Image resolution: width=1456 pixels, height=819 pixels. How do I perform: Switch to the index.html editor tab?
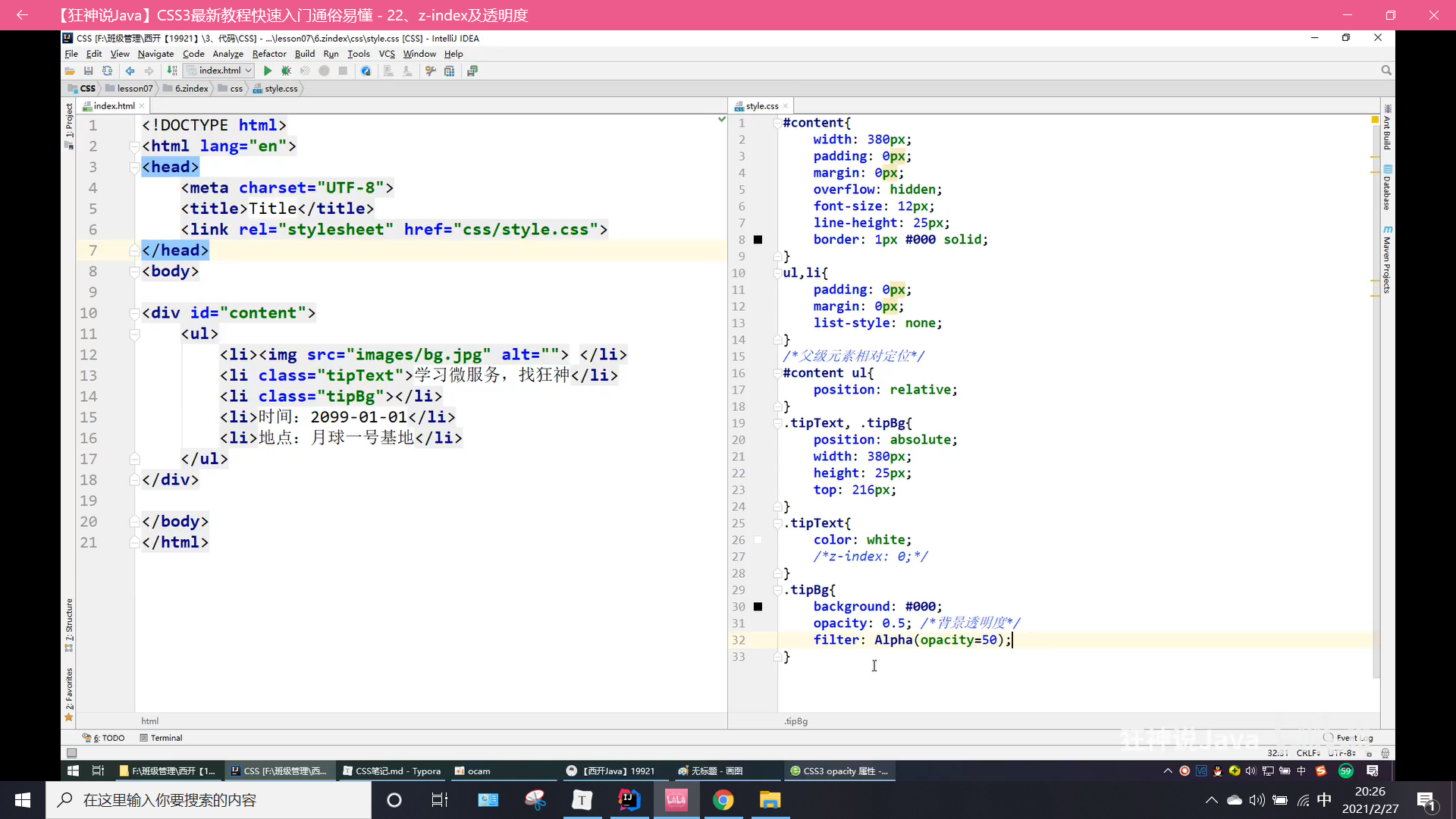(114, 106)
